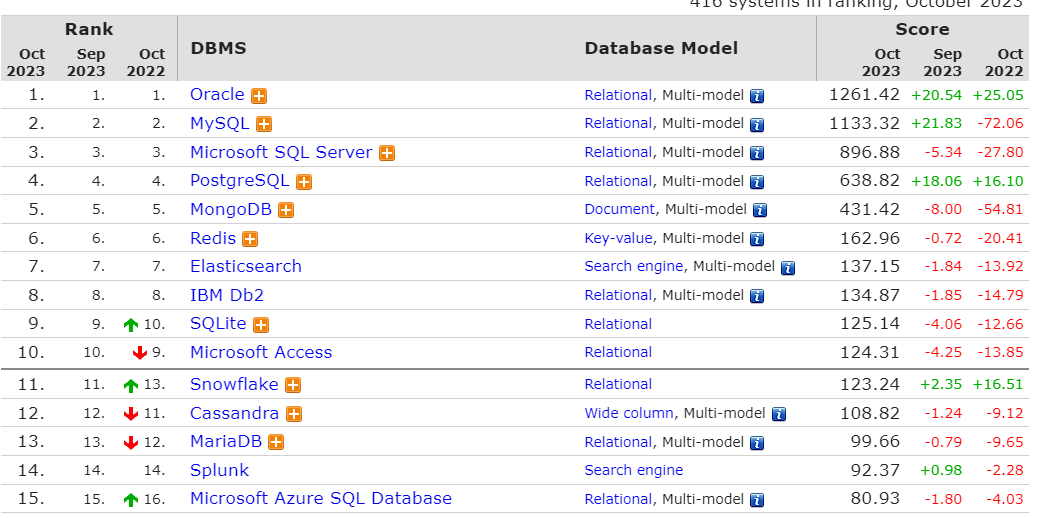Click the info icon in MongoDB row
The height and width of the screenshot is (518, 1041).
tap(760, 211)
